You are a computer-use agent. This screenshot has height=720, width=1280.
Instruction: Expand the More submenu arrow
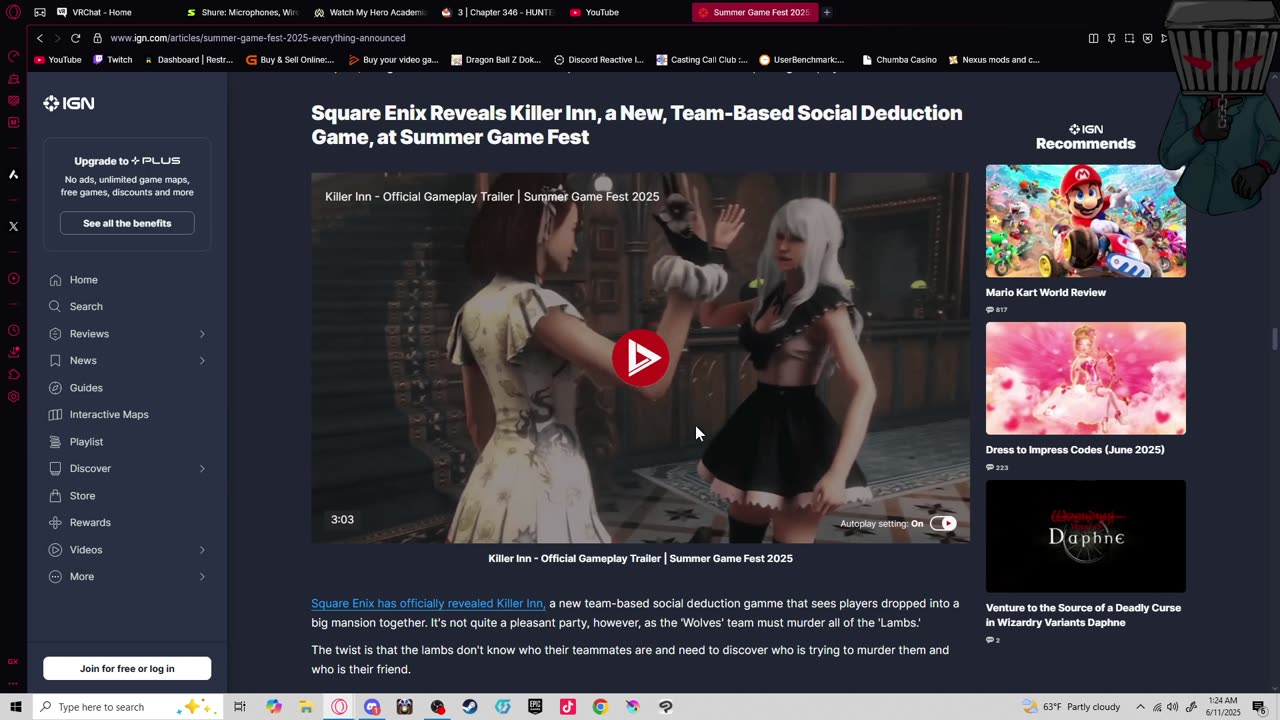click(202, 577)
